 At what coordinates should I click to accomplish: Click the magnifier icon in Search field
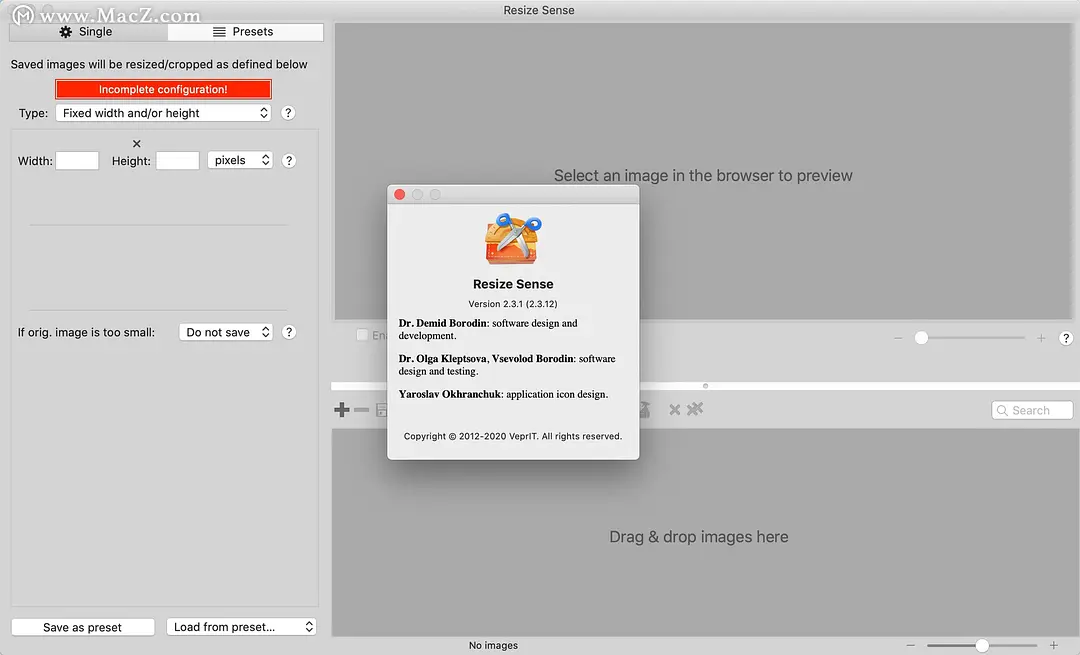coord(1002,410)
